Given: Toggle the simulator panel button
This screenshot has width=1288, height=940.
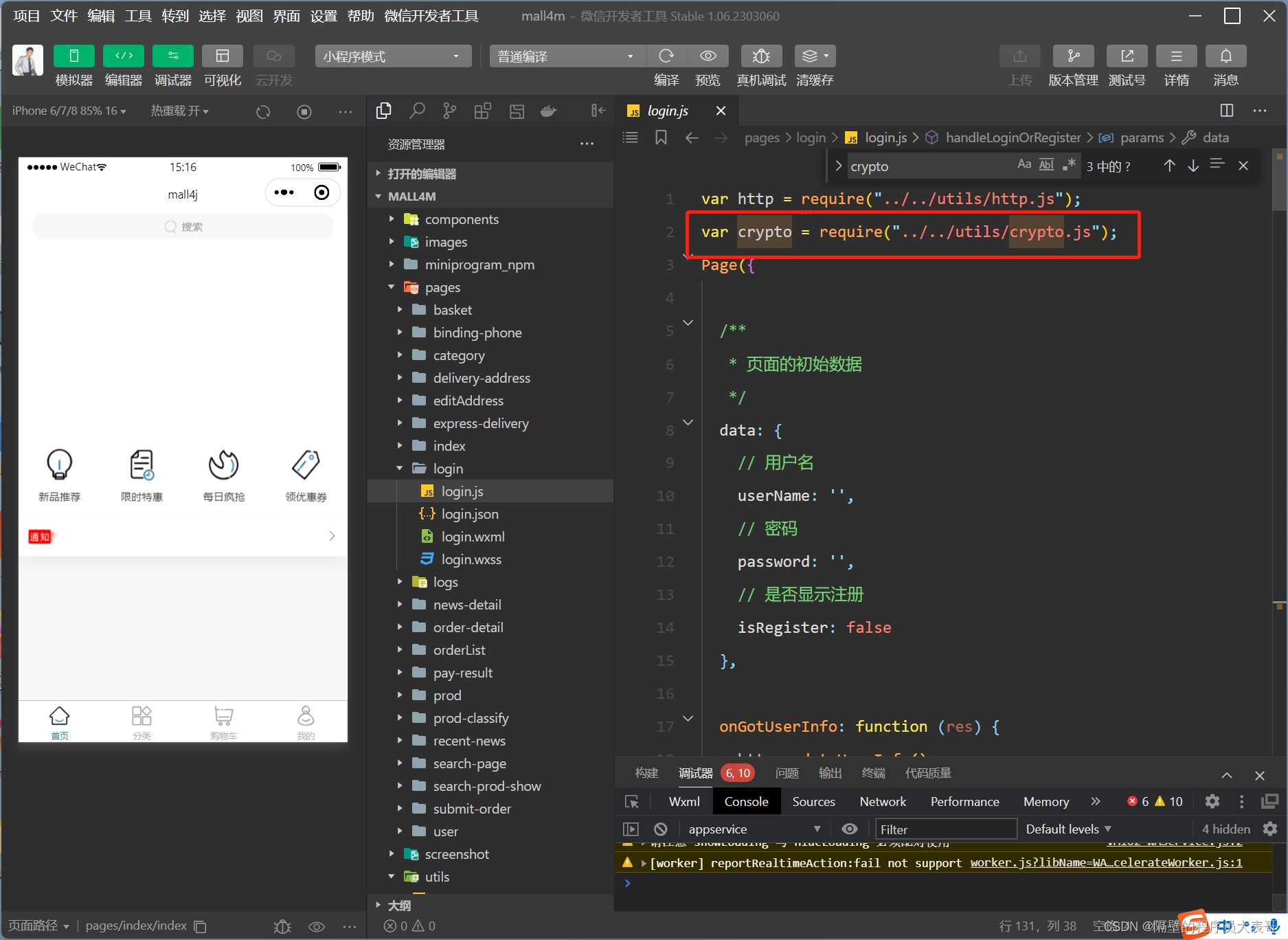Looking at the screenshot, I should pos(74,56).
